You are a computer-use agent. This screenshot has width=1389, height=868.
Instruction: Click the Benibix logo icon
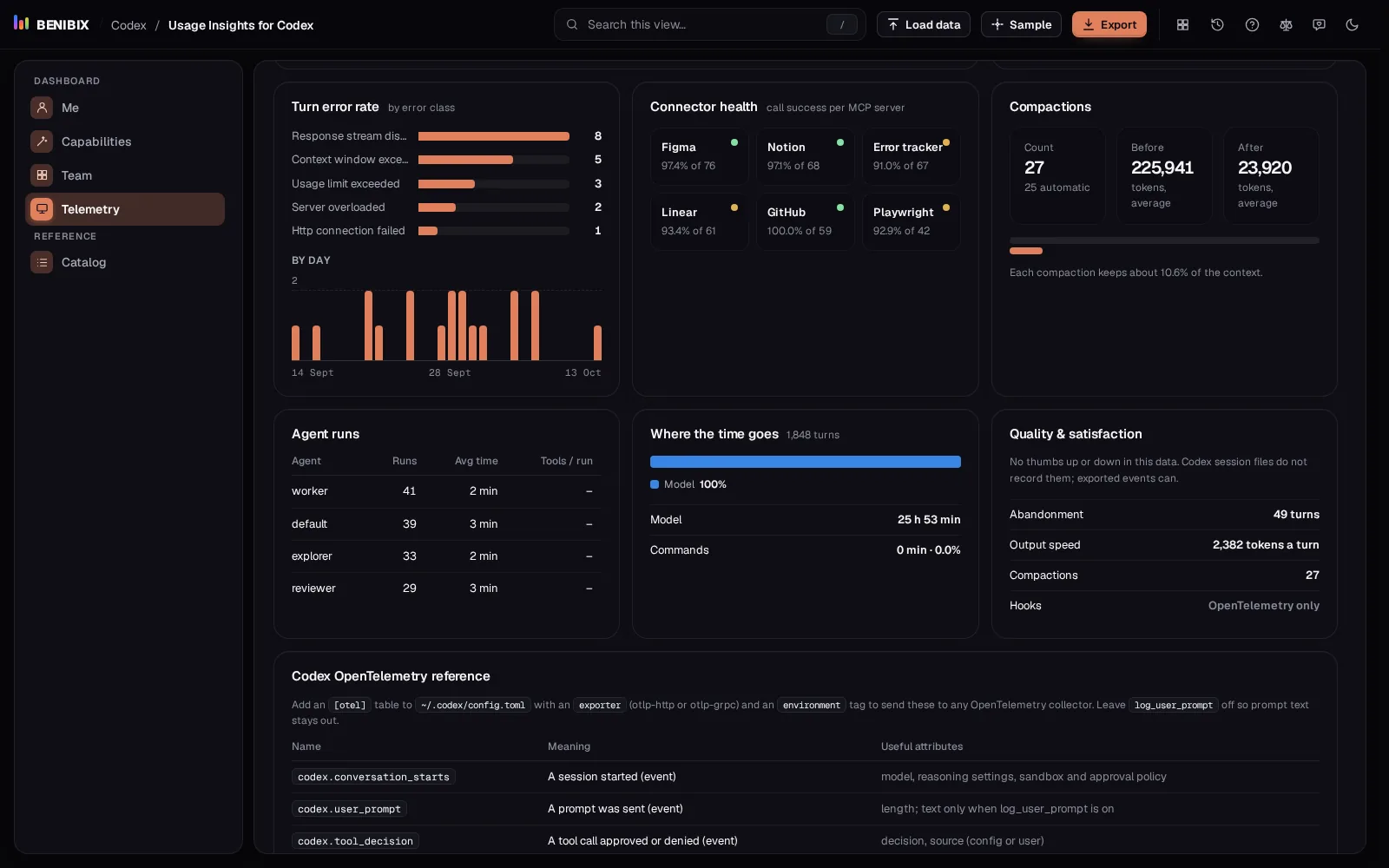pyautogui.click(x=22, y=23)
